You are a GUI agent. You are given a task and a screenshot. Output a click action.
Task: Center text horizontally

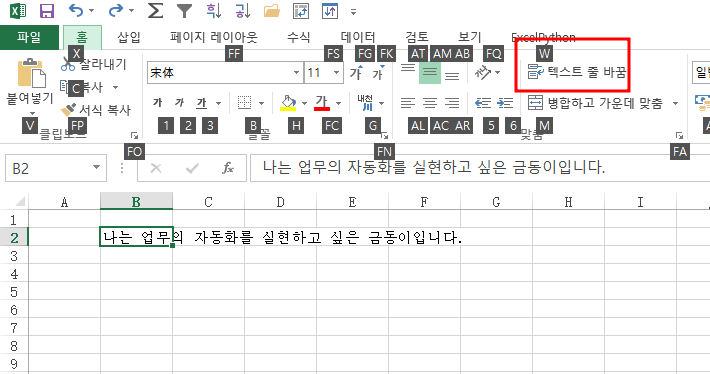pos(430,103)
